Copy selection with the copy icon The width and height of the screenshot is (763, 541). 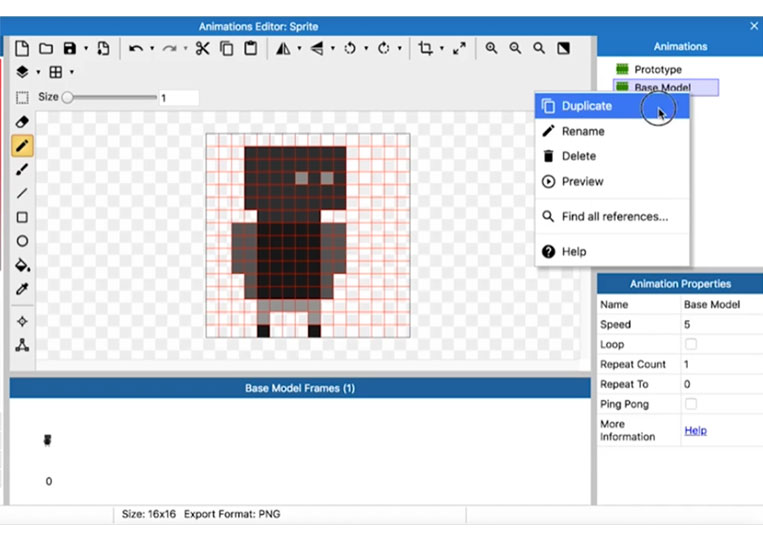tap(227, 48)
